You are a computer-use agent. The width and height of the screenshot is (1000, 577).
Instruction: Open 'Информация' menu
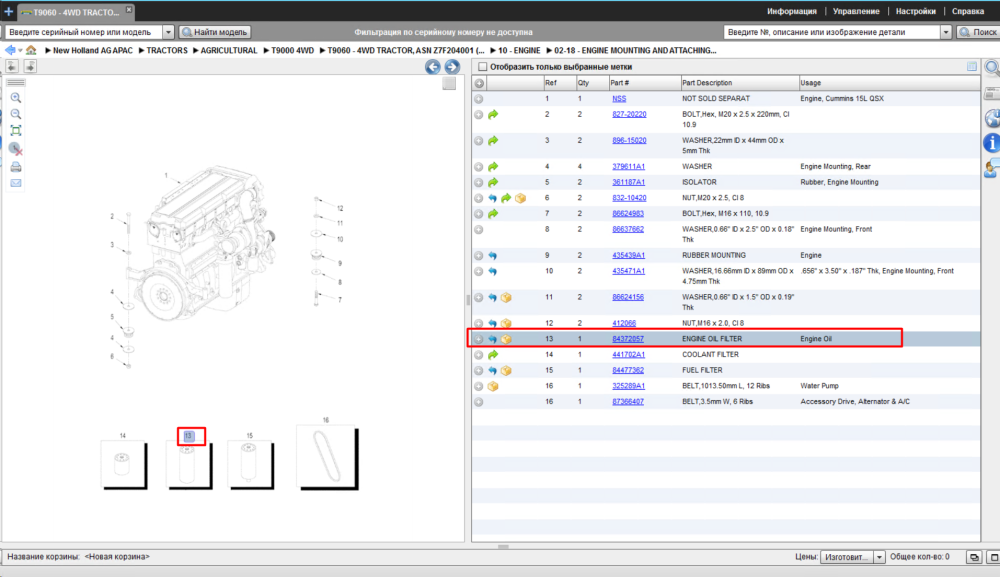791,11
